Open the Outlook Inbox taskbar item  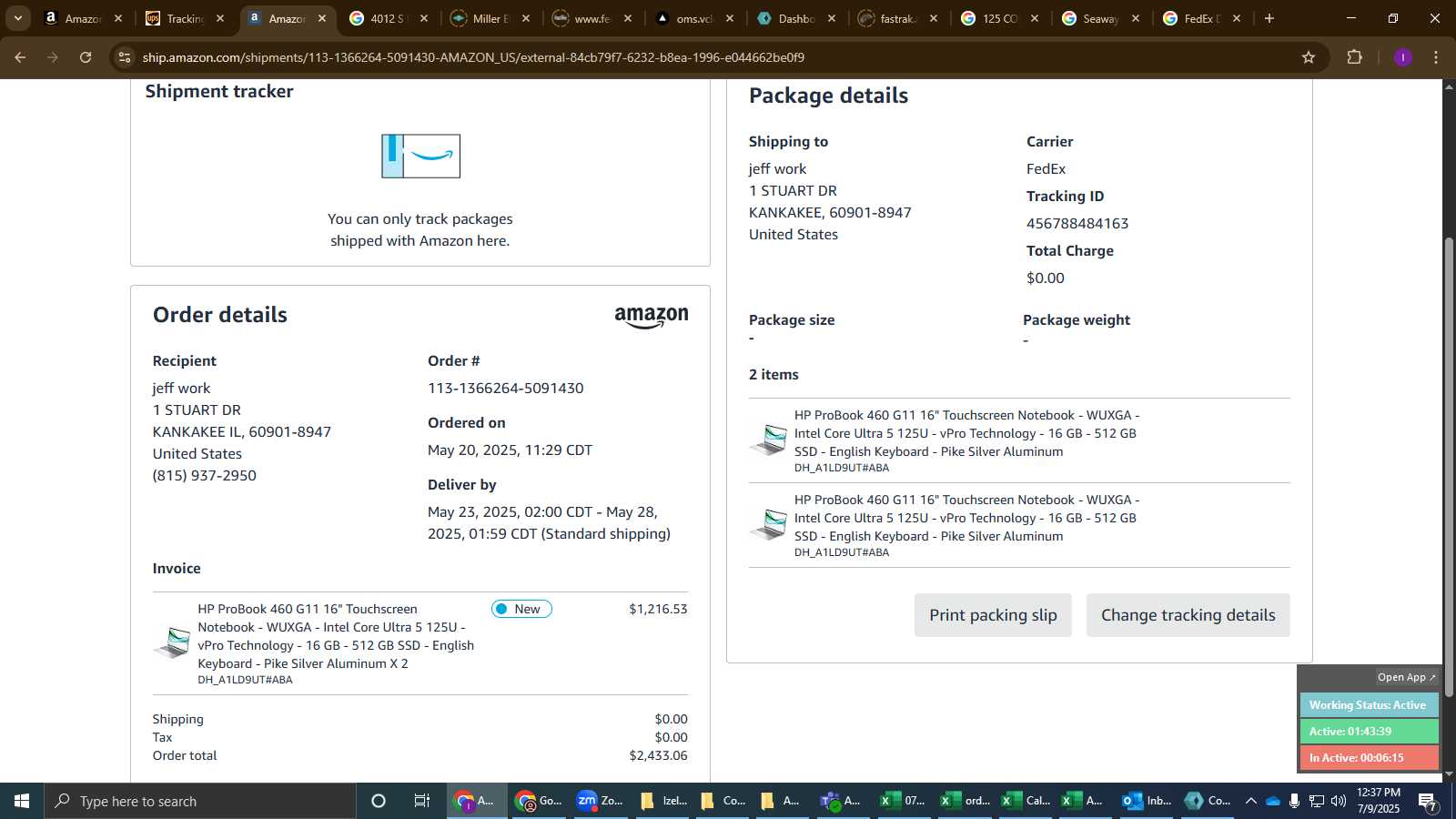click(x=1146, y=801)
